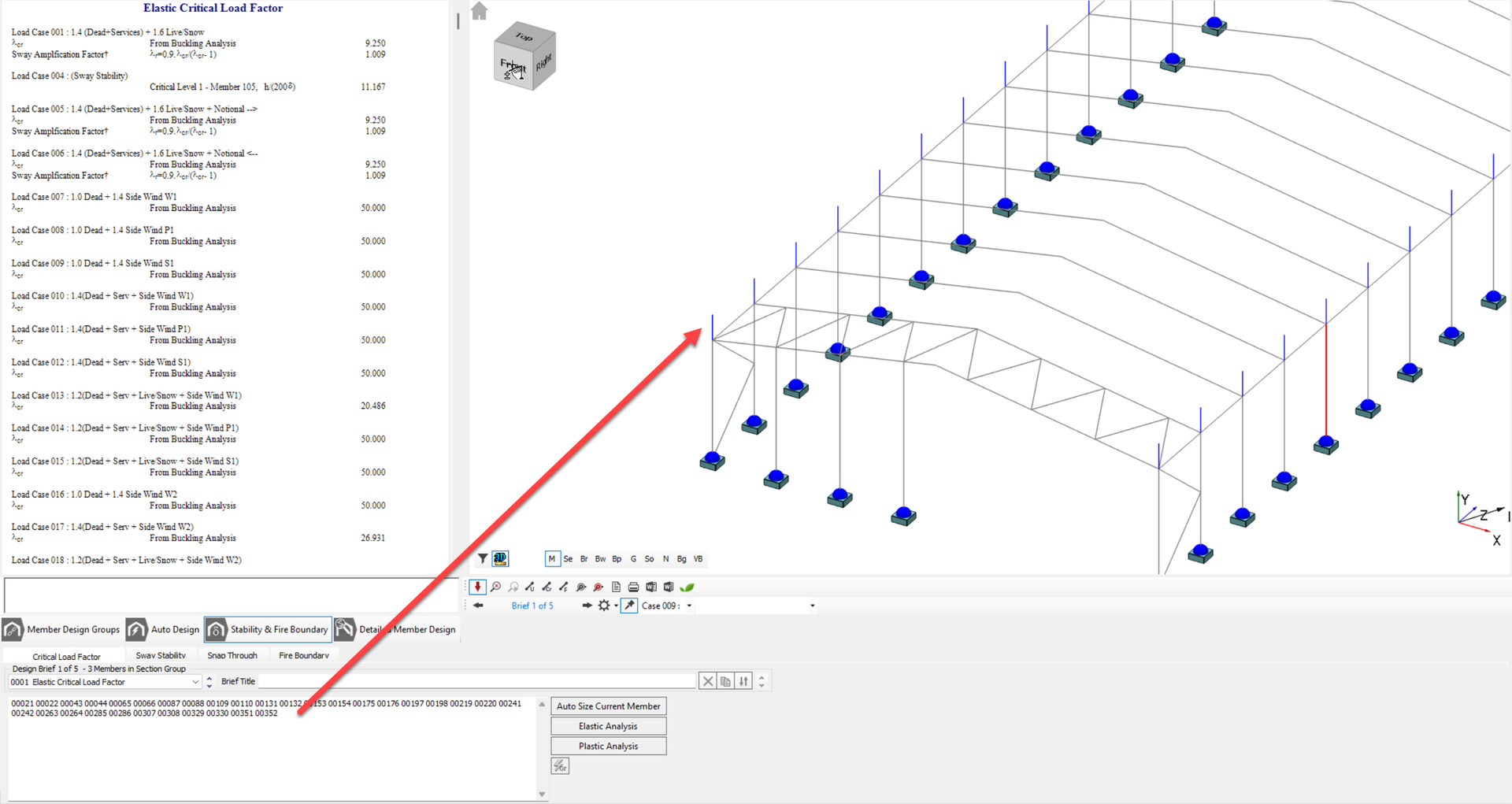Toggle the M display filter

(x=551, y=559)
